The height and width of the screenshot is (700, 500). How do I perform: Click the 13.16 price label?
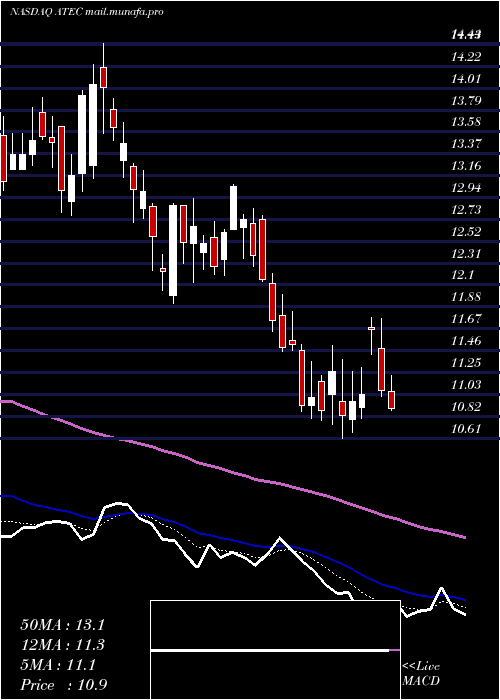tap(466, 166)
